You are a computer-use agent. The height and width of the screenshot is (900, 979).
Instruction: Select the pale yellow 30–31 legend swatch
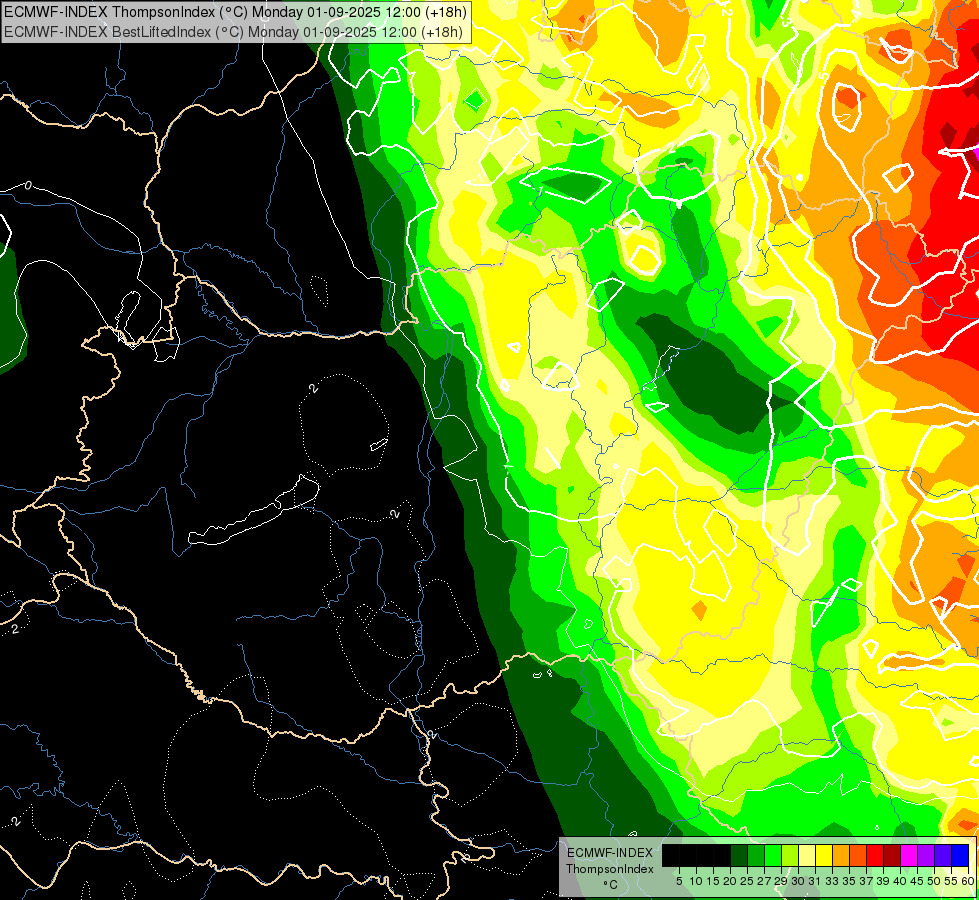click(807, 855)
